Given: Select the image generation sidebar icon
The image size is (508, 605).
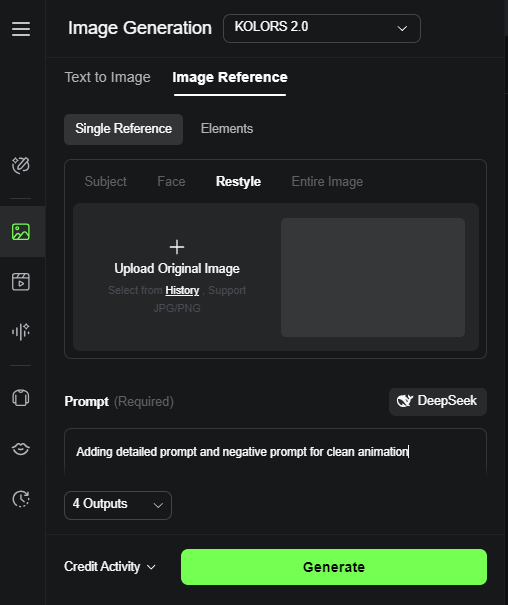Looking at the screenshot, I should (21, 232).
